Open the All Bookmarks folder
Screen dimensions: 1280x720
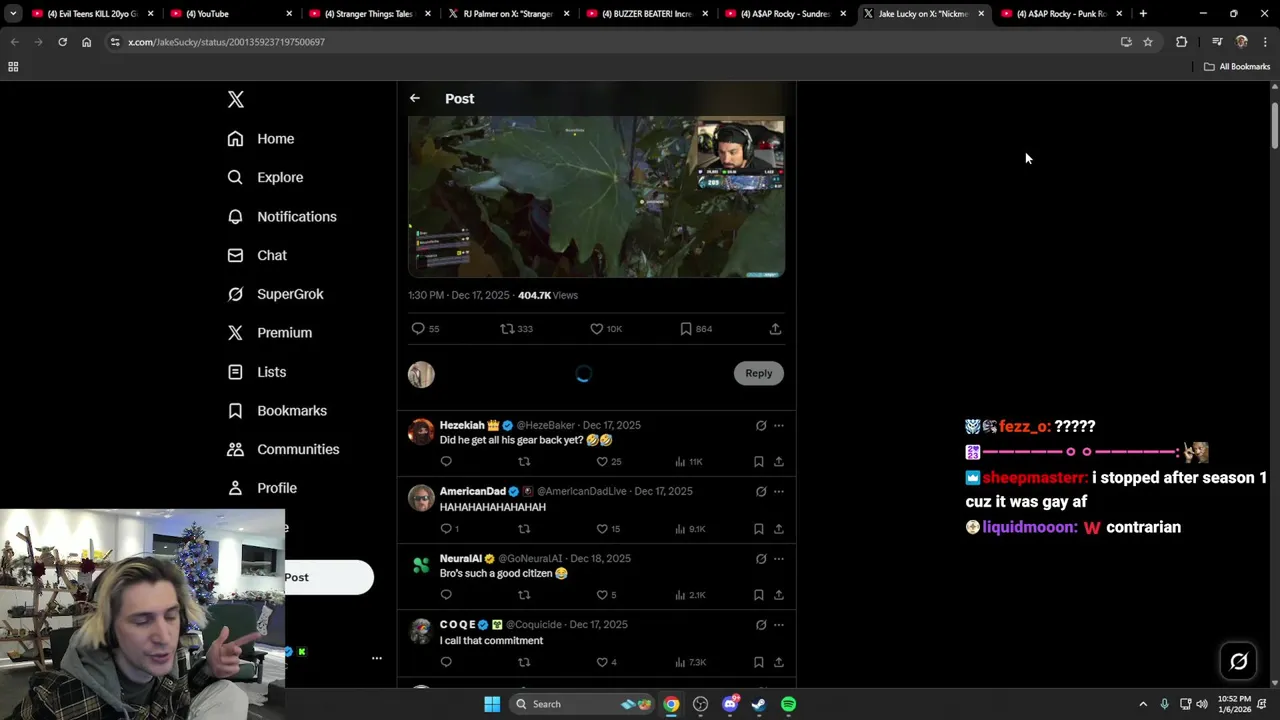coord(1237,67)
